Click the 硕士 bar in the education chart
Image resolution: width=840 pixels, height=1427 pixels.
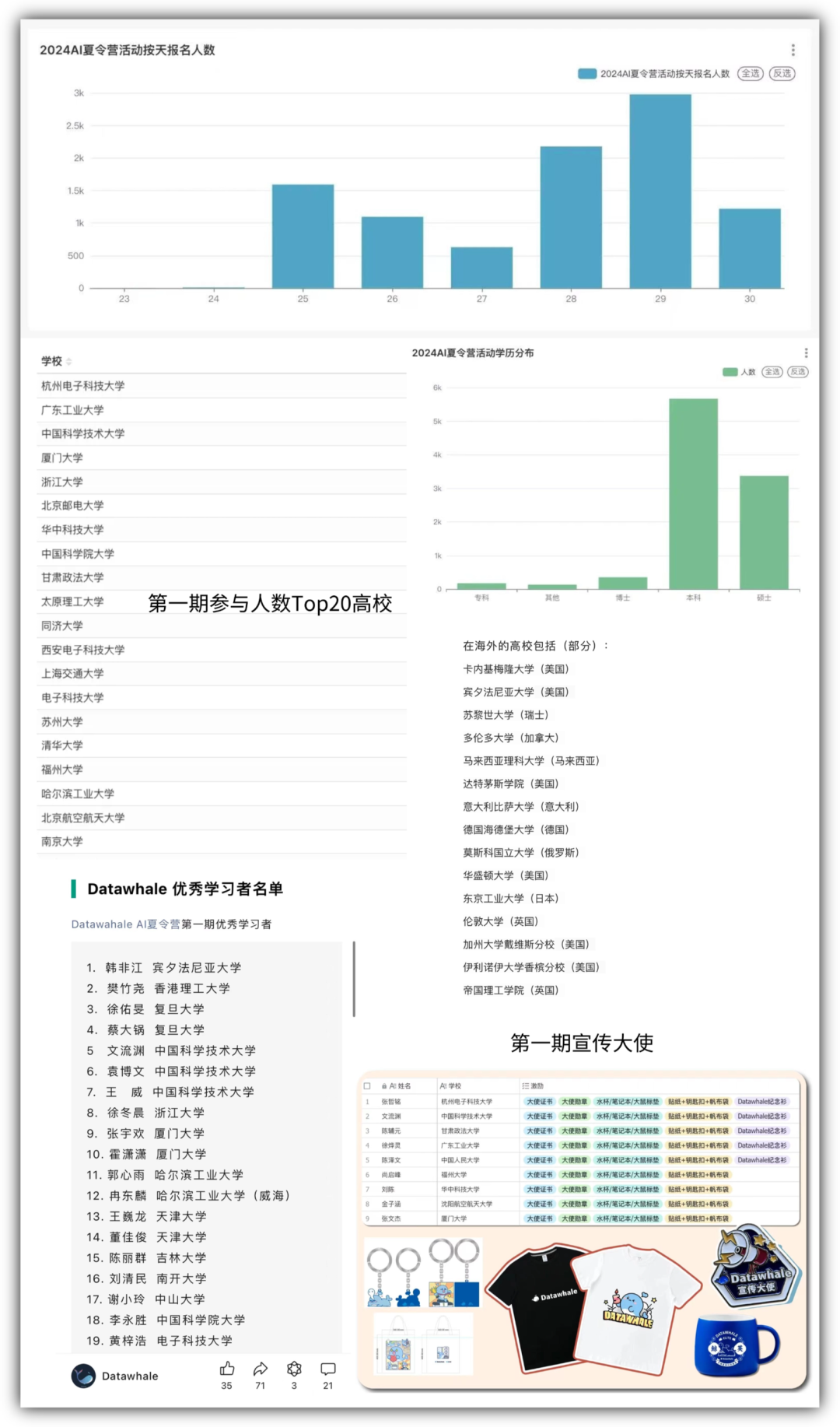point(764,532)
